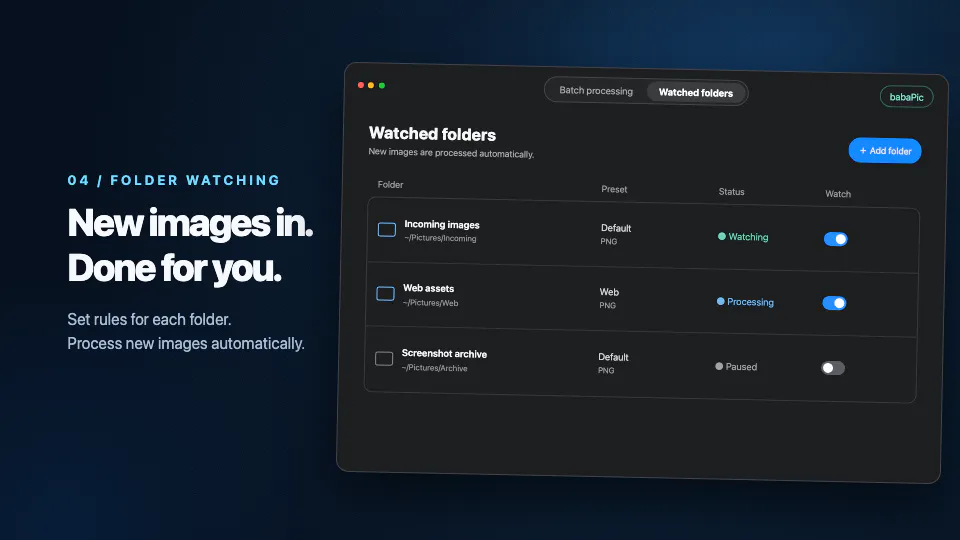Image resolution: width=960 pixels, height=540 pixels.
Task: Click the Incoming images folder icon
Action: (x=387, y=230)
